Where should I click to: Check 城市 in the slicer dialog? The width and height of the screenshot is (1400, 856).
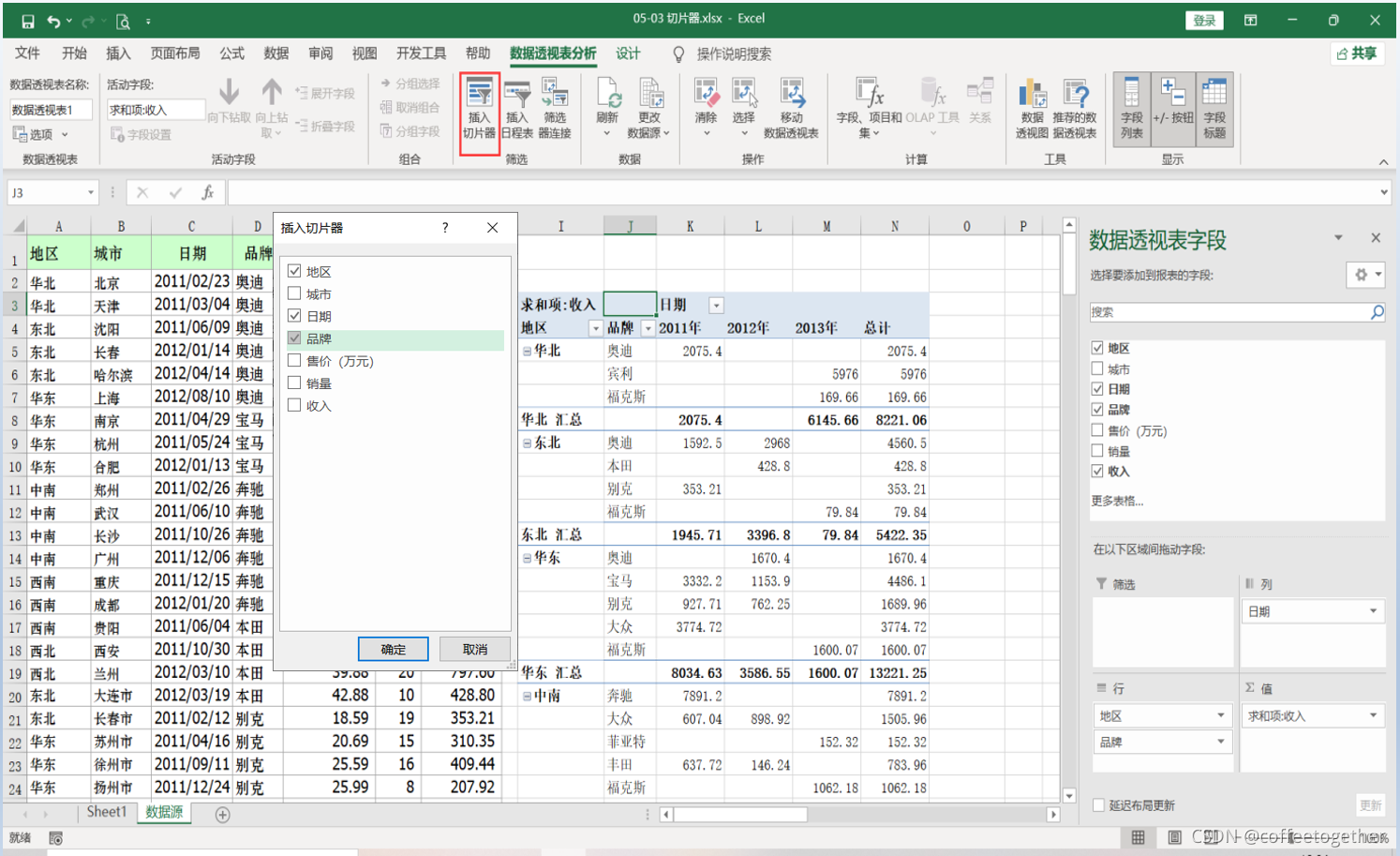tap(294, 293)
